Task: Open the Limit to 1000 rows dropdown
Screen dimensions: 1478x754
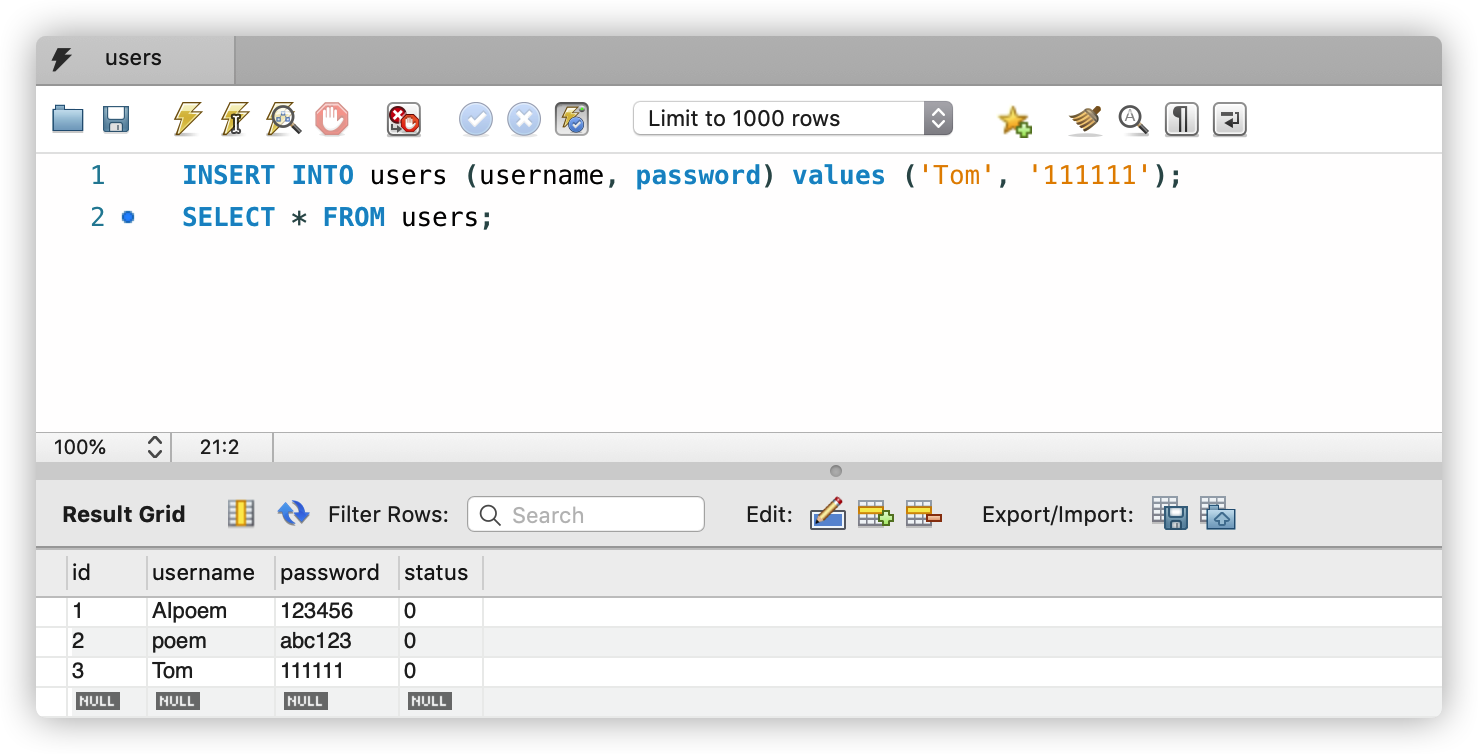Action: pyautogui.click(x=793, y=118)
